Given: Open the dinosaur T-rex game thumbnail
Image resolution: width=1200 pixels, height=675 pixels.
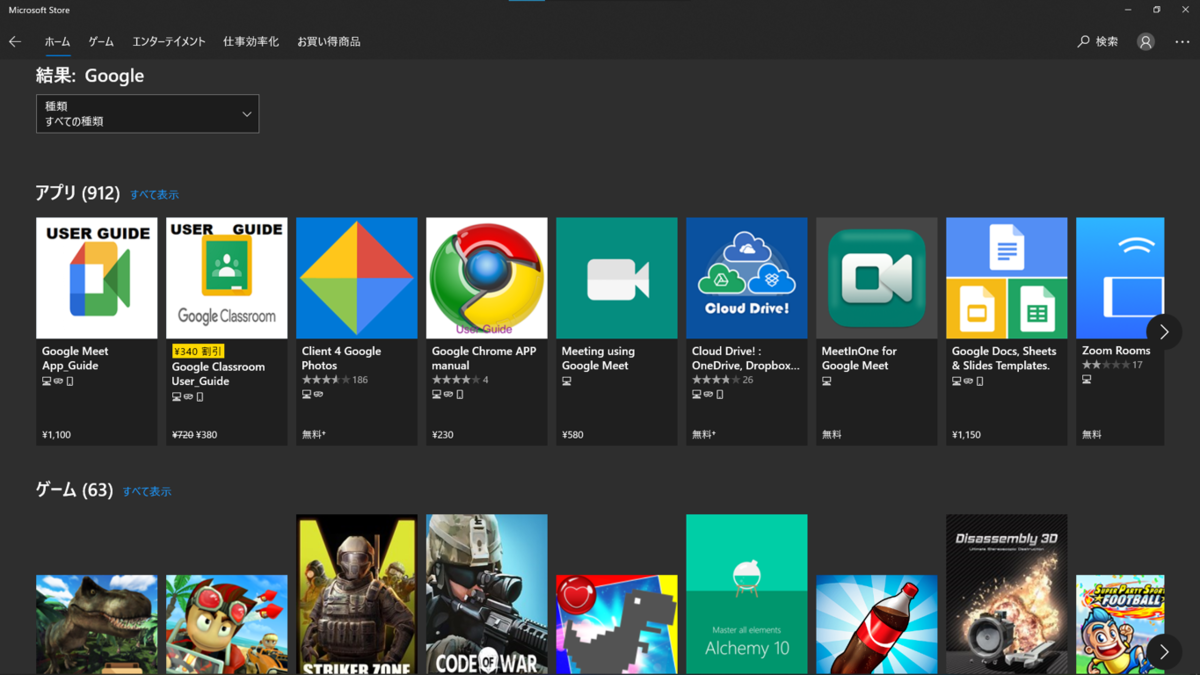Looking at the screenshot, I should click(x=97, y=625).
